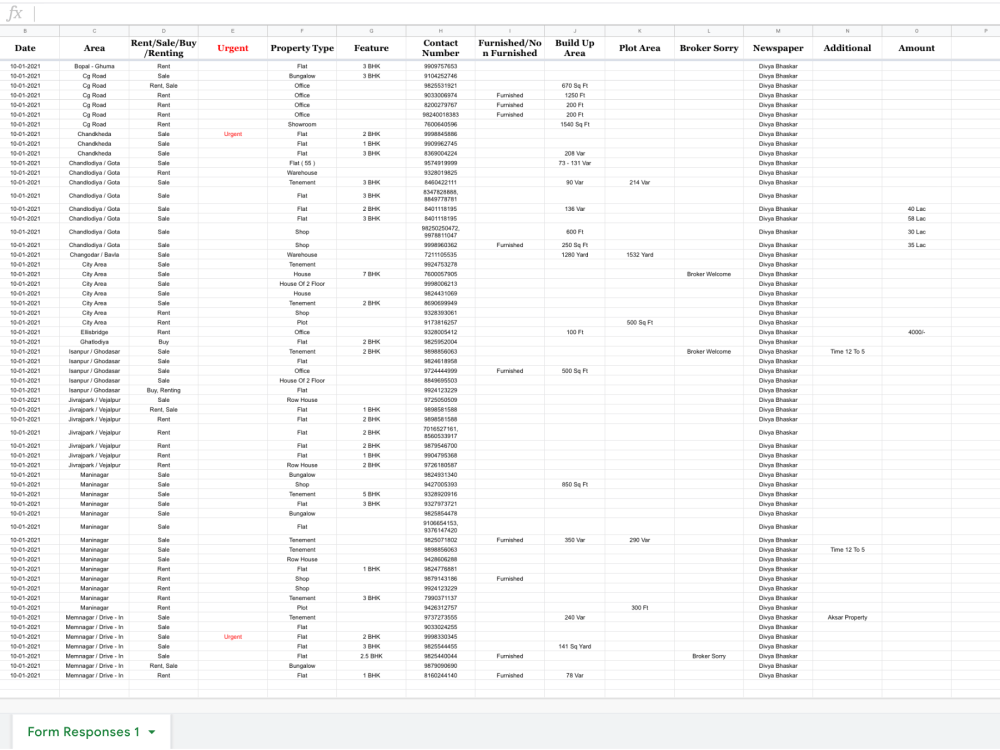Open the Form Responses 1 sheet menu arrow
This screenshot has height=750, width=1000.
click(152, 731)
